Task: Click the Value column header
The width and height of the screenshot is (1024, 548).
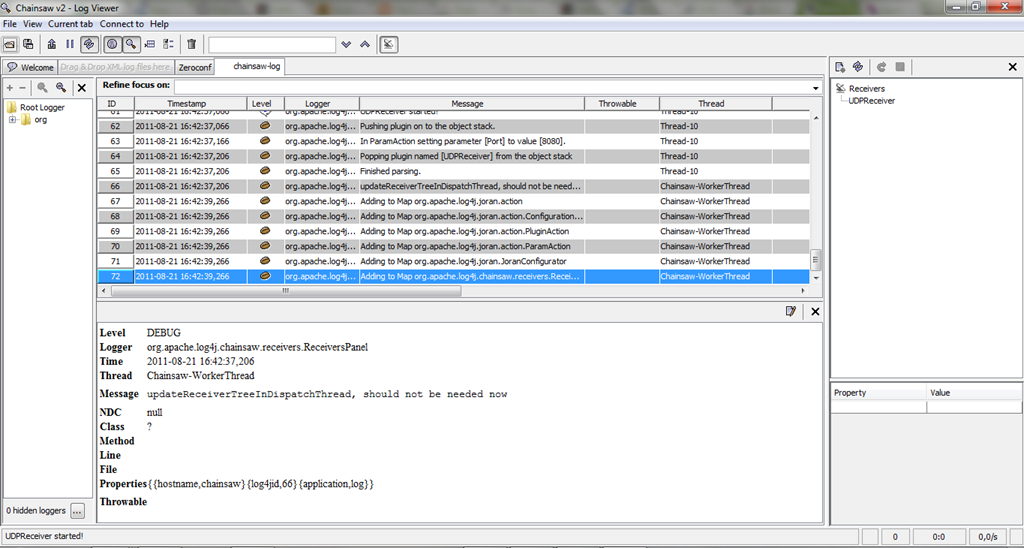Action: pyautogui.click(x=974, y=393)
